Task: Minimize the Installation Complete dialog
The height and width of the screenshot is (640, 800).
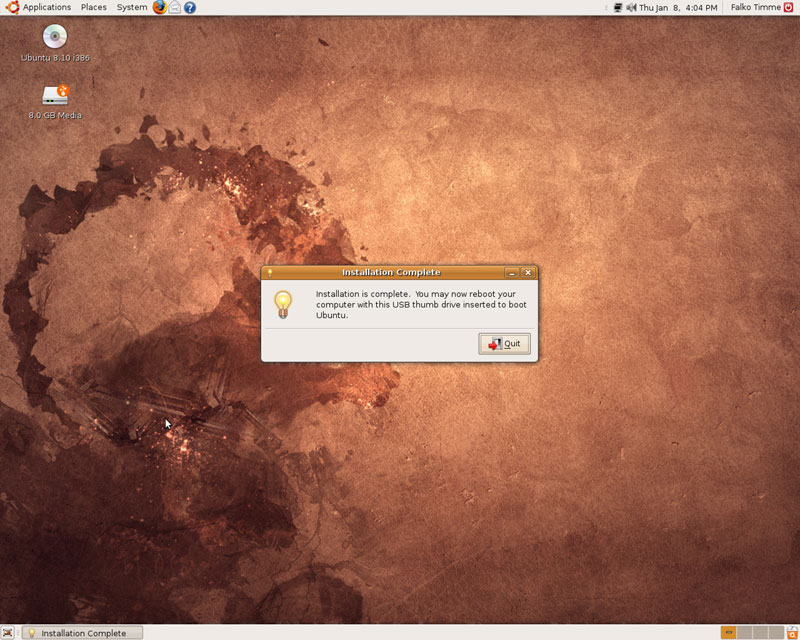Action: (x=512, y=273)
